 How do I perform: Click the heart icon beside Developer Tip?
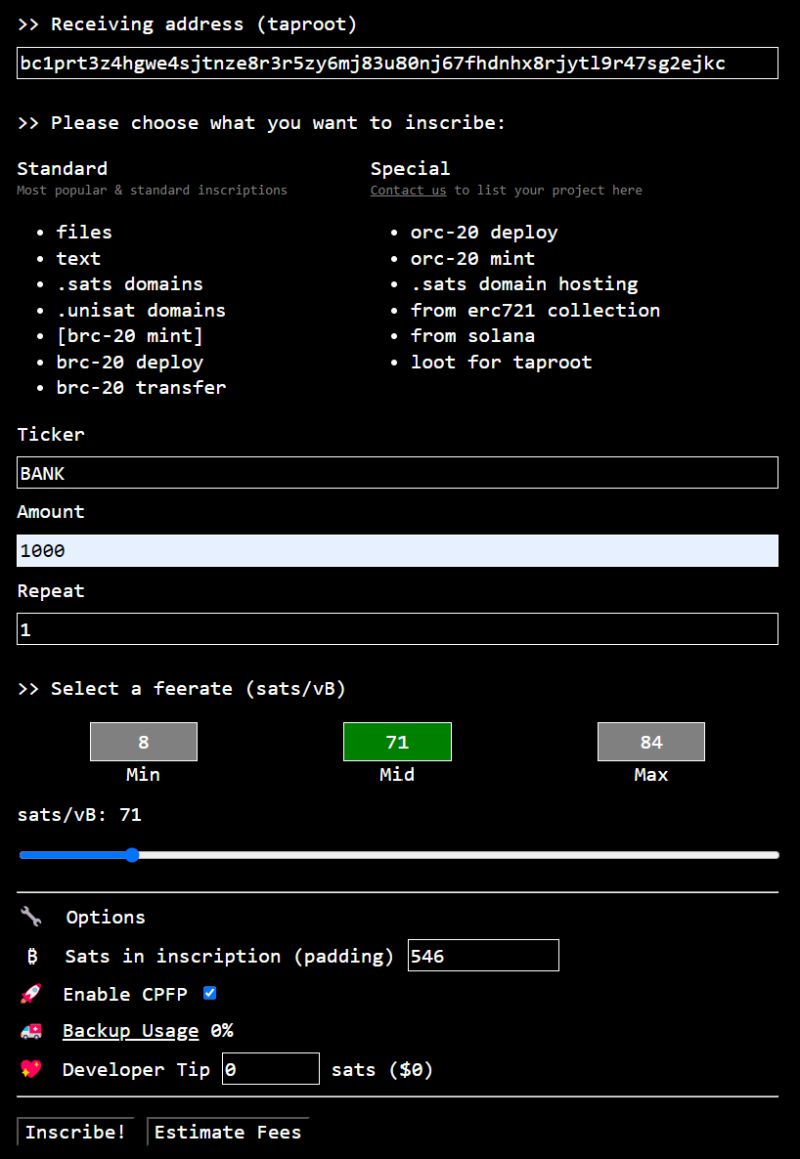point(30,1069)
